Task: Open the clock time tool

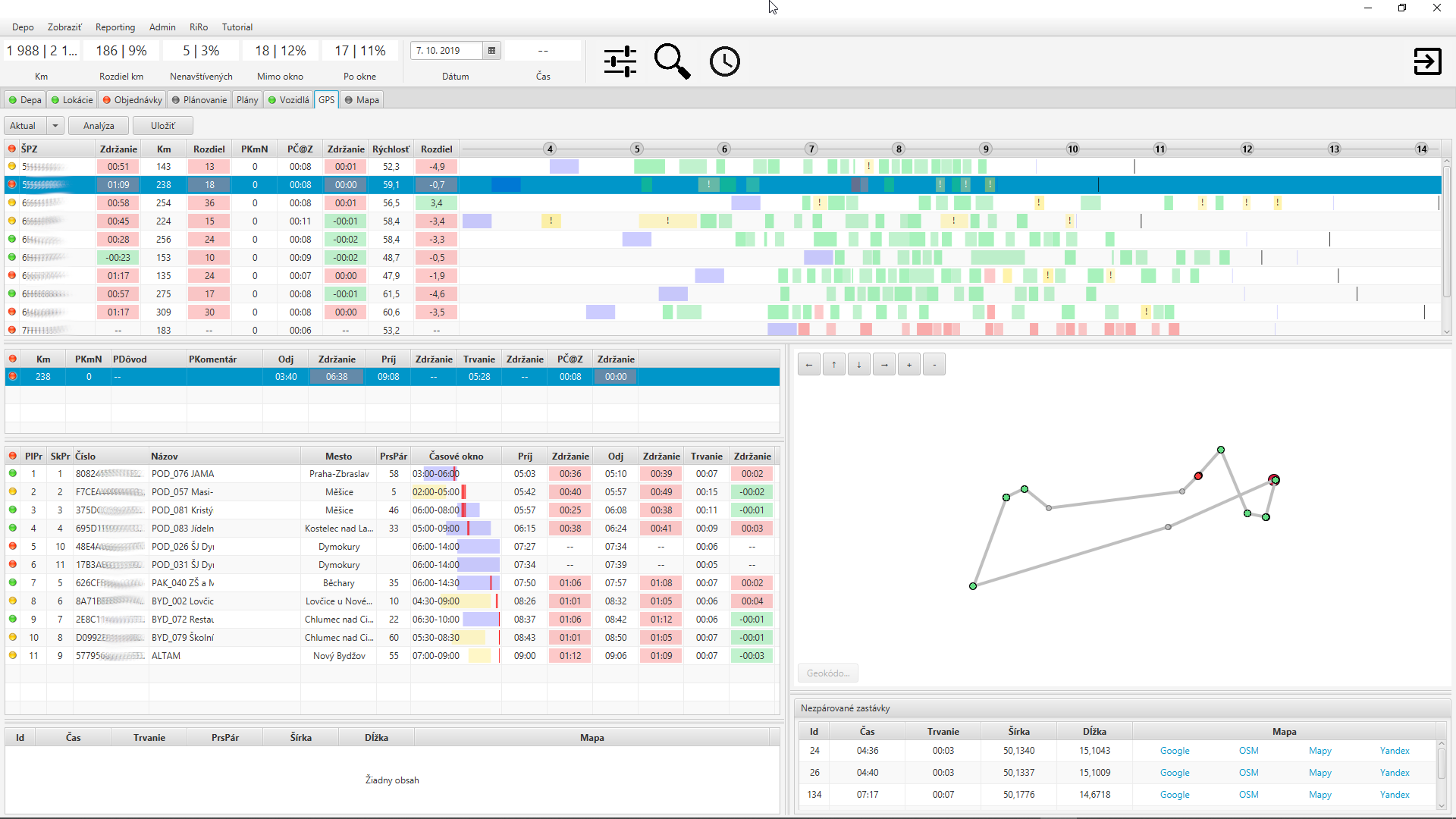Action: pos(725,61)
